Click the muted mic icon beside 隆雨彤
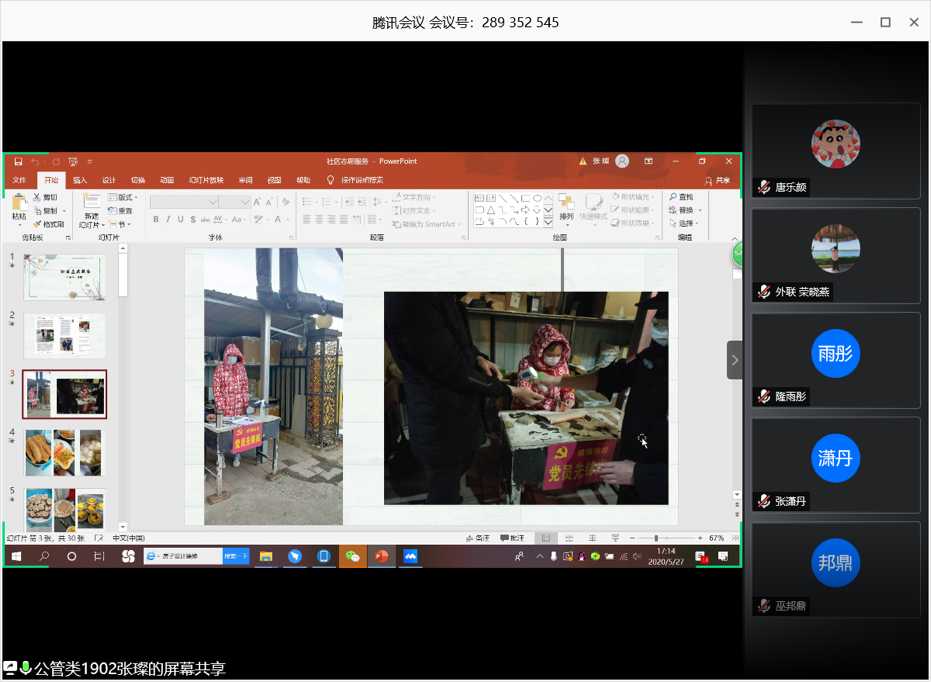 (764, 397)
